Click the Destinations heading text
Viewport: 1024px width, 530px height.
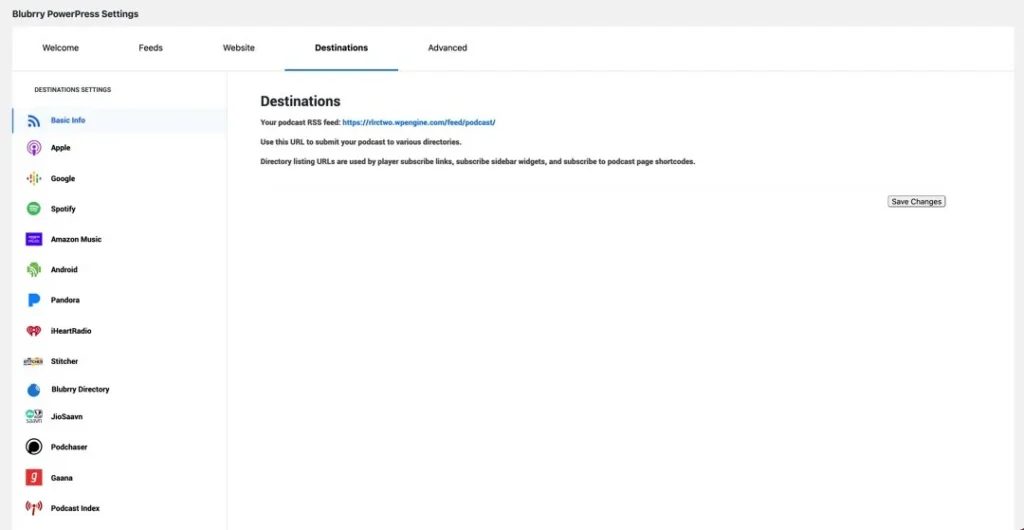(x=300, y=101)
